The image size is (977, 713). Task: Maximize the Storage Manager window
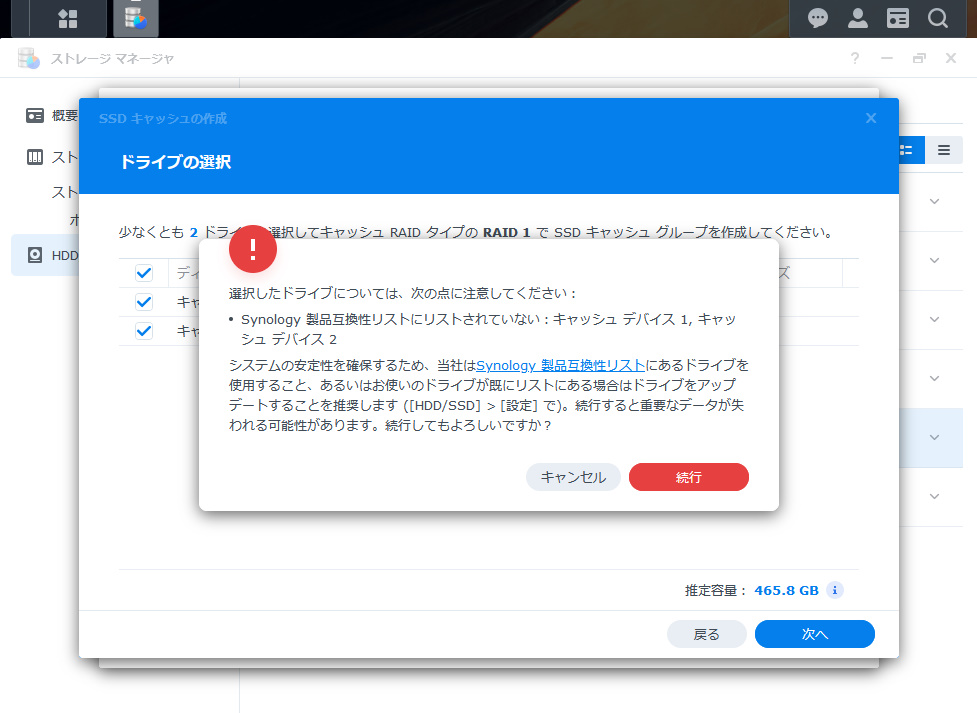click(x=919, y=59)
